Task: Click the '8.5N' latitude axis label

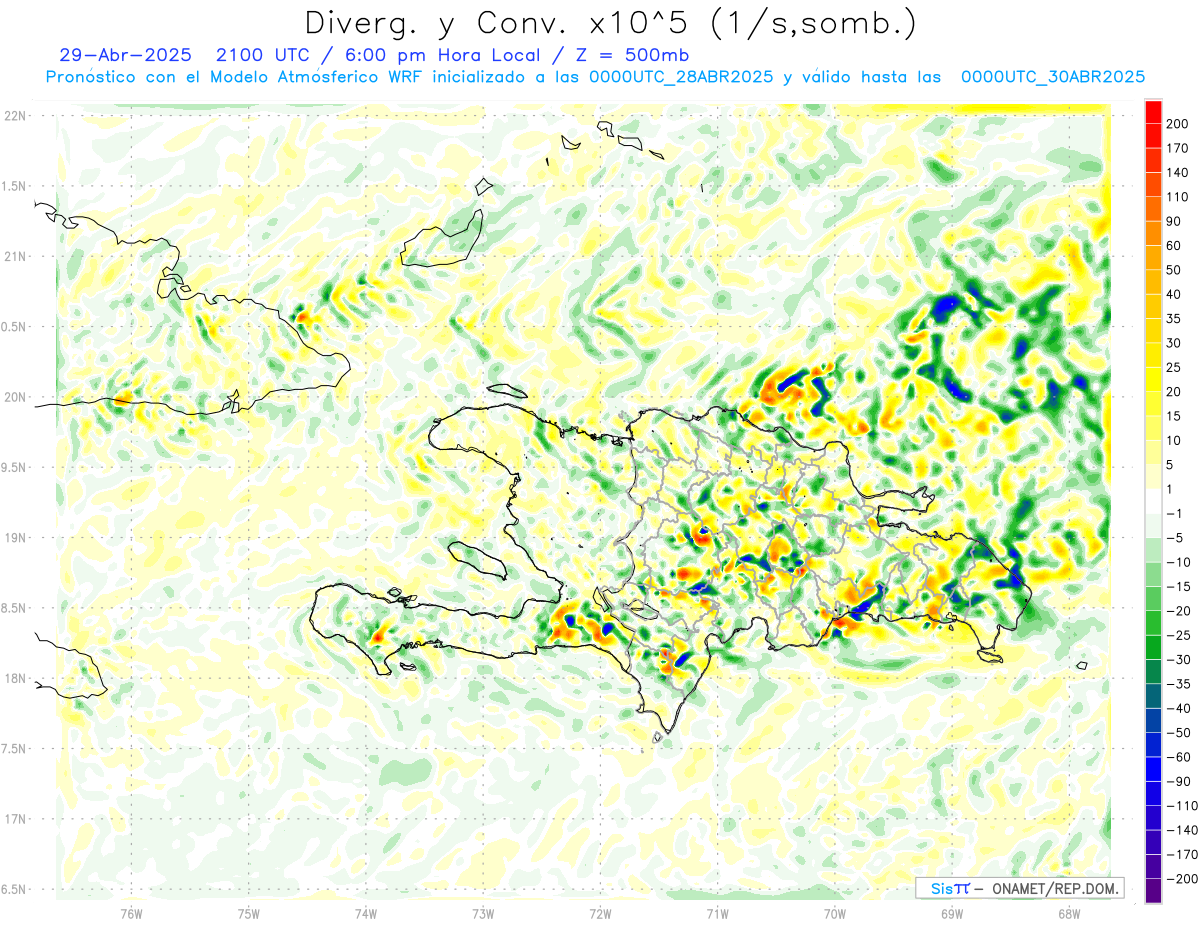Action: click(x=14, y=608)
